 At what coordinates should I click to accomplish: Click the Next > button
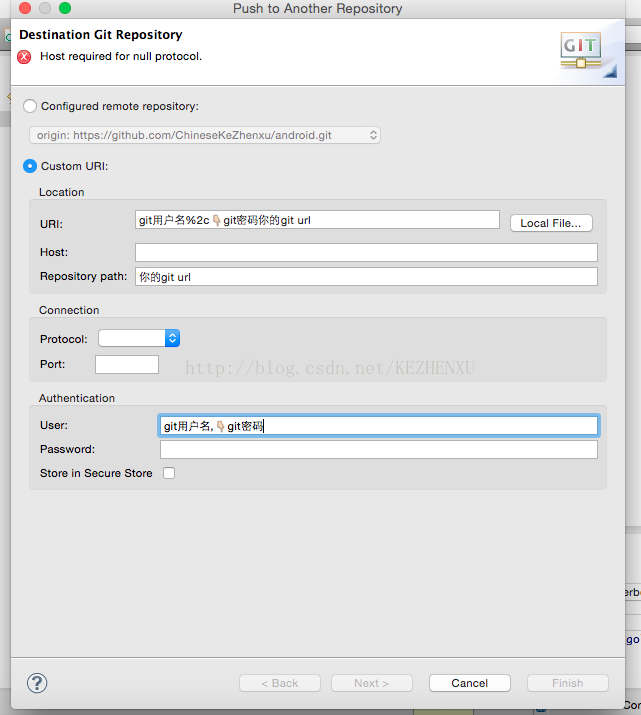372,683
